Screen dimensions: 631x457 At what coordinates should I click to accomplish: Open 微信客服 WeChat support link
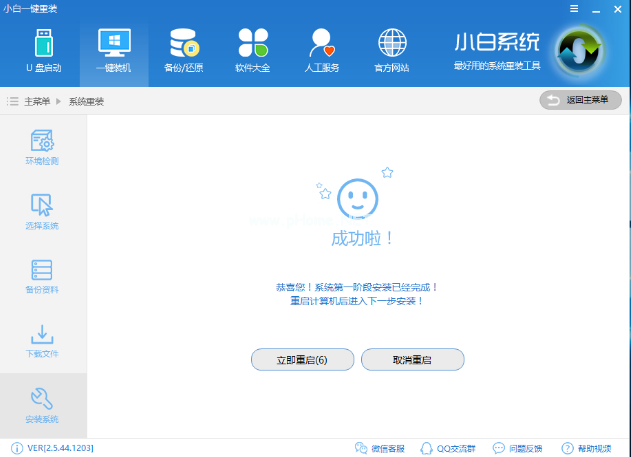tap(379, 448)
